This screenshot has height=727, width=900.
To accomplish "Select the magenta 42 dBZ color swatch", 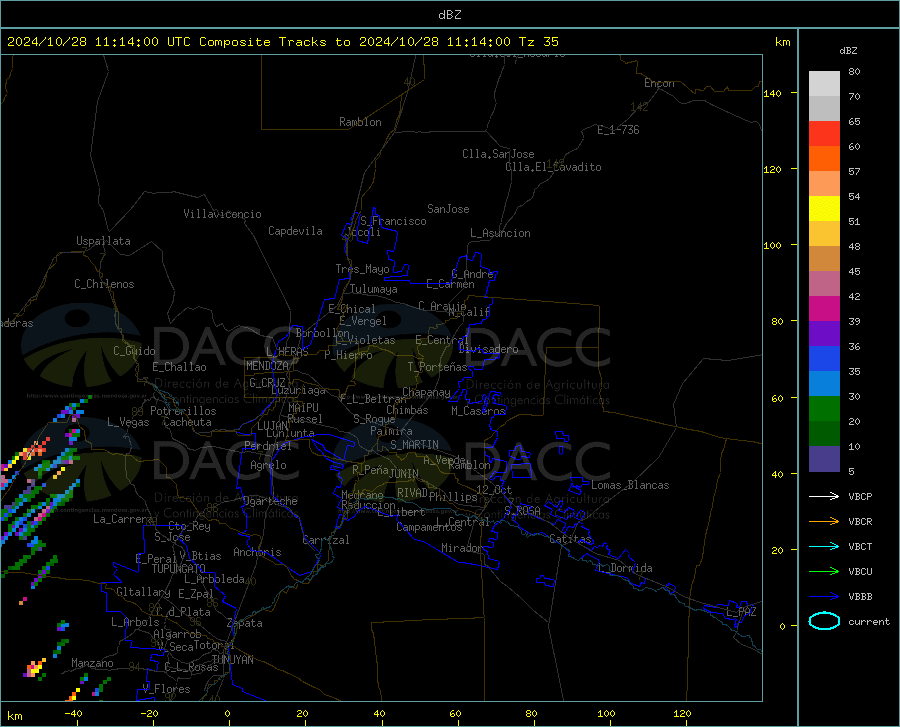I will pyautogui.click(x=824, y=309).
